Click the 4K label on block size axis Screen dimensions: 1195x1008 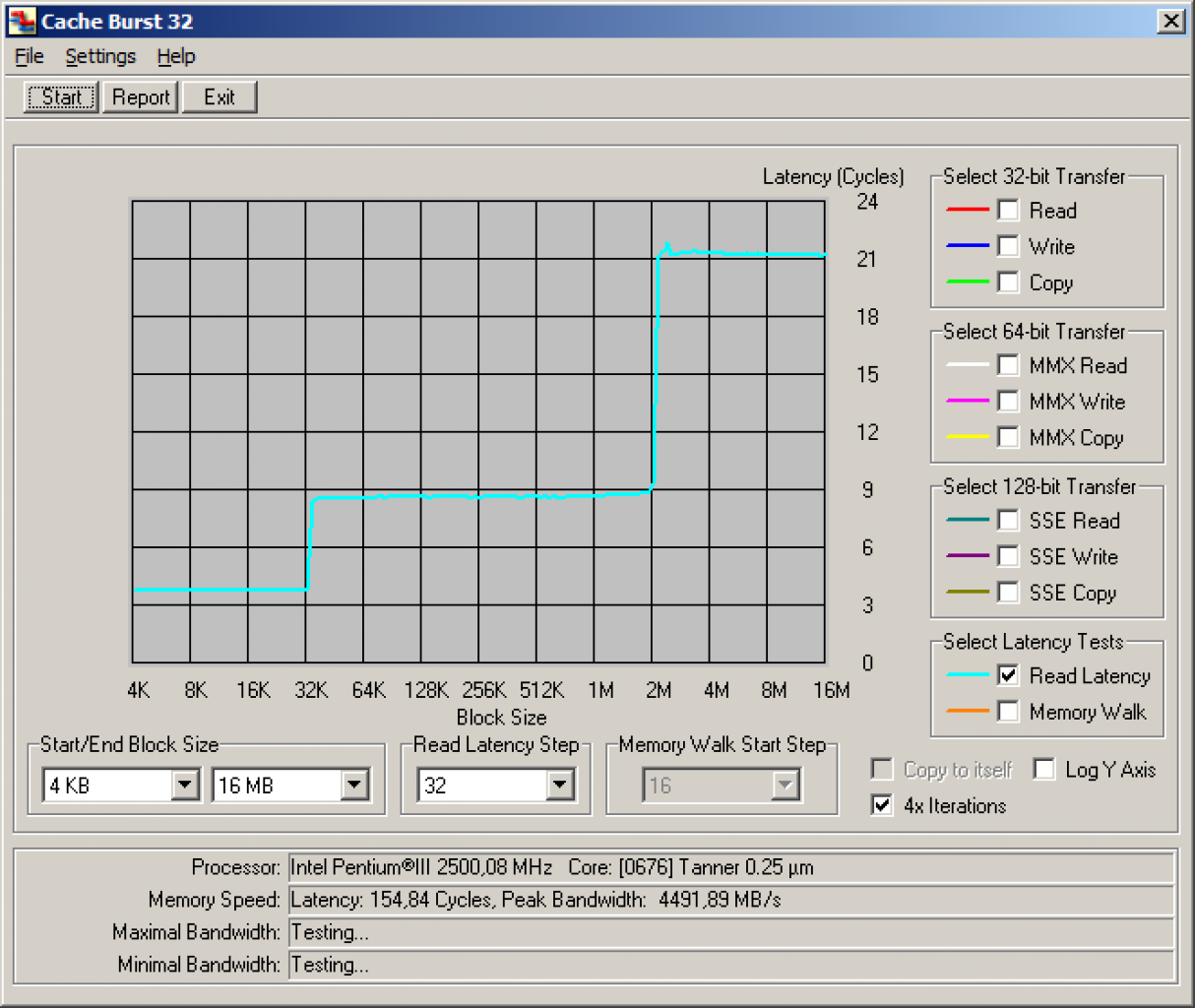pos(139,691)
